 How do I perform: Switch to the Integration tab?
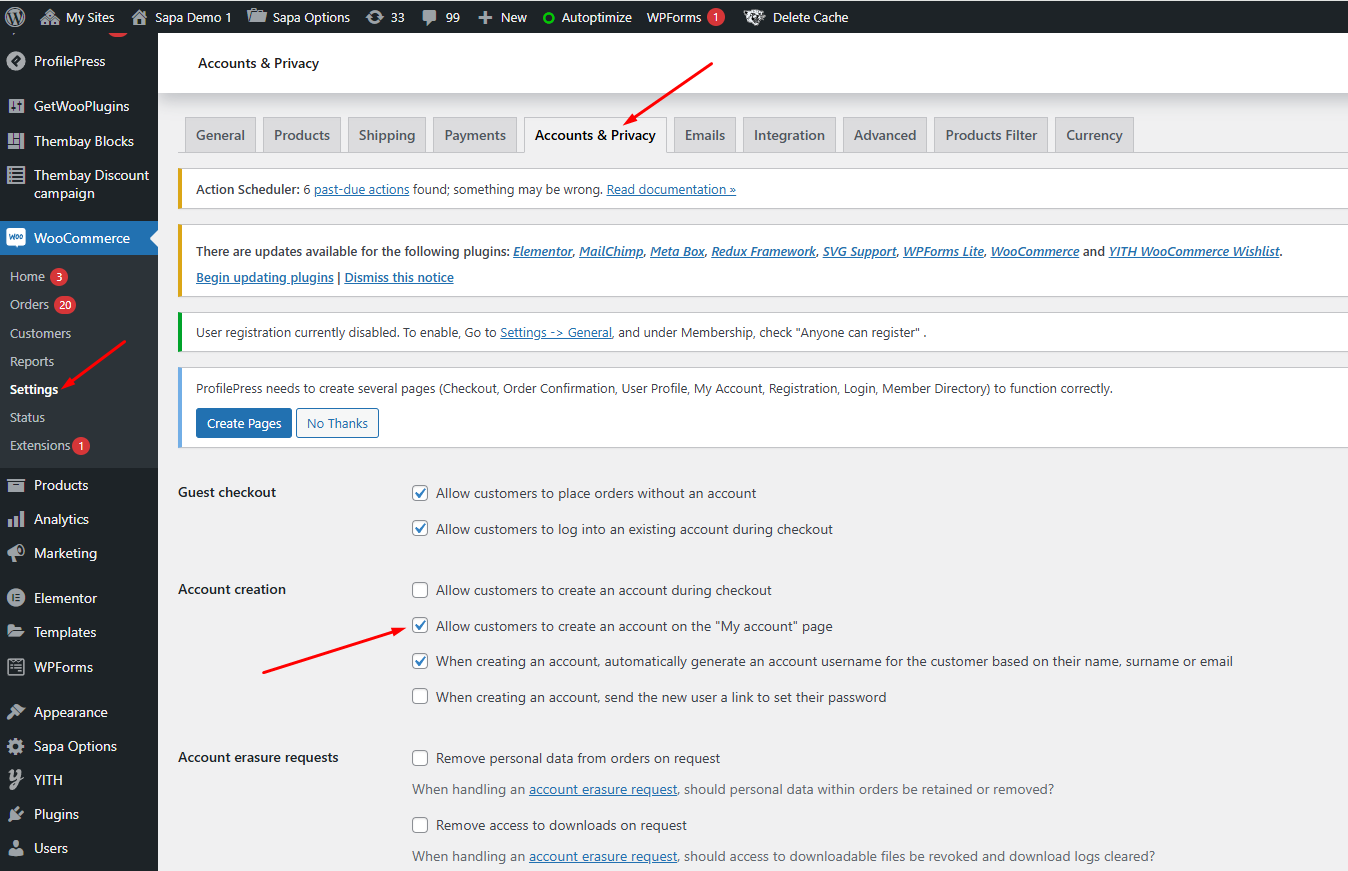789,135
